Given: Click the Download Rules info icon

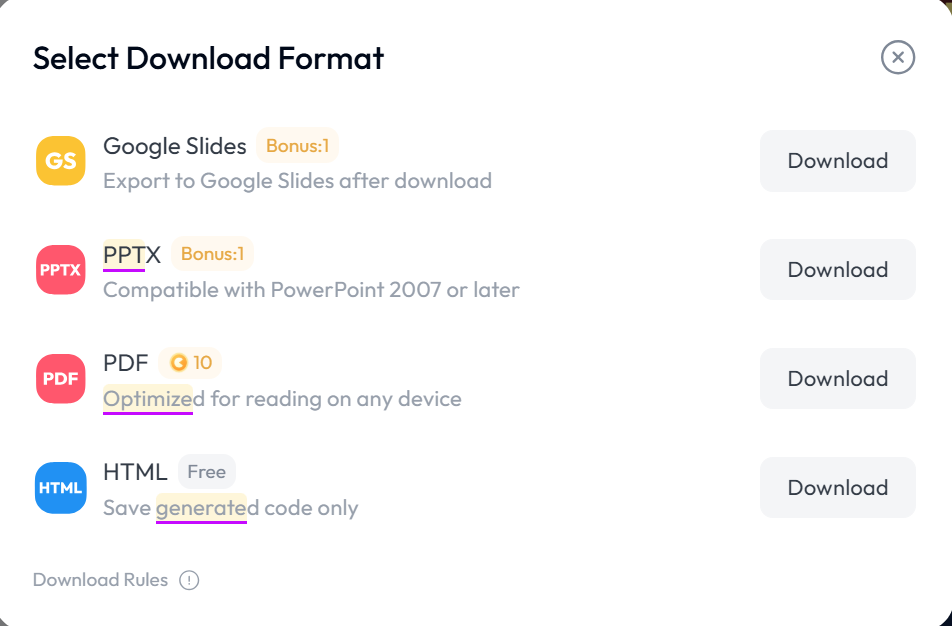Looking at the screenshot, I should tap(189, 580).
